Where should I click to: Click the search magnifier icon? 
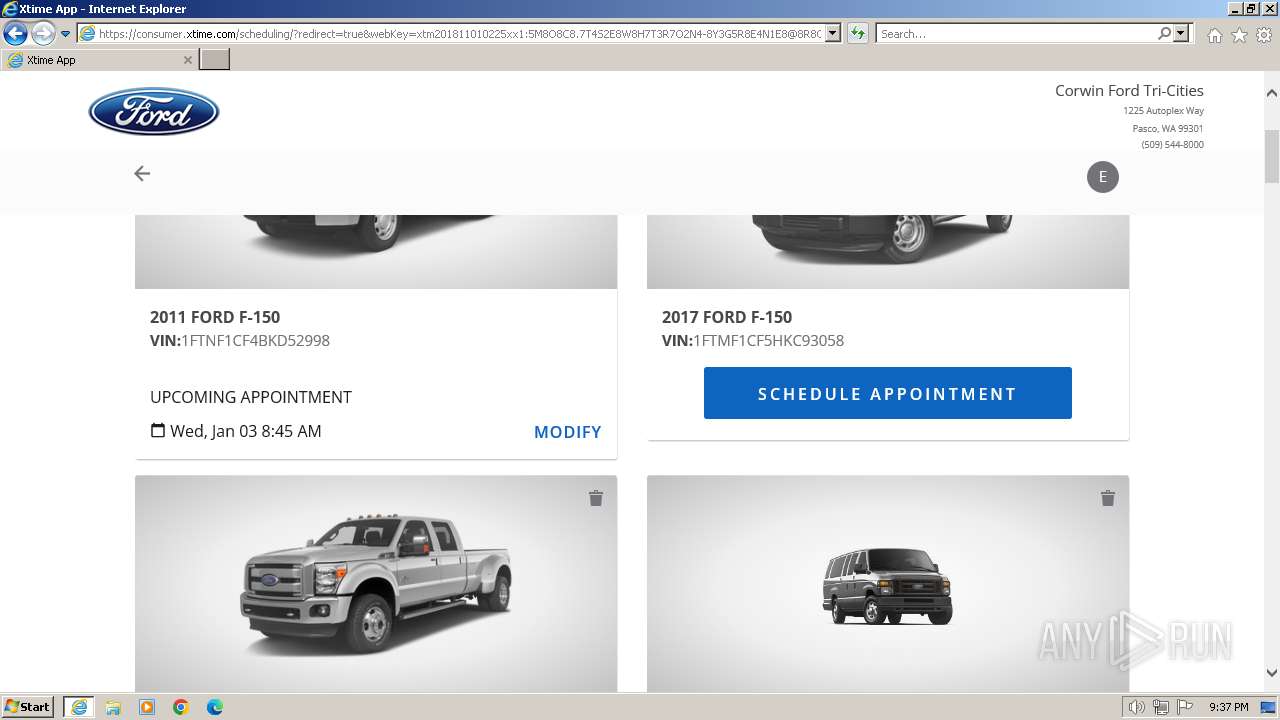coord(1164,33)
